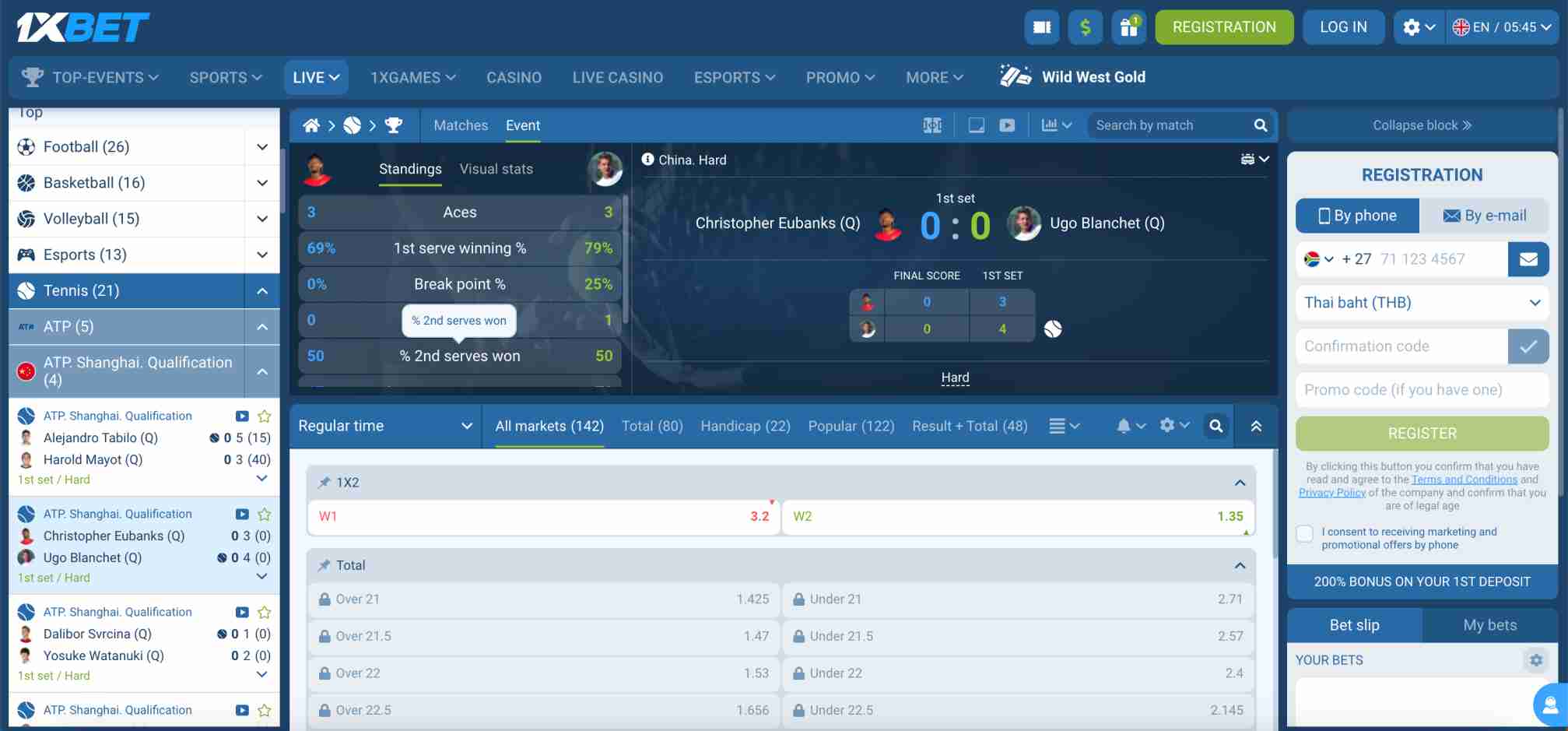Collapse the ATP. Shanghai. Qualification section

261,371
